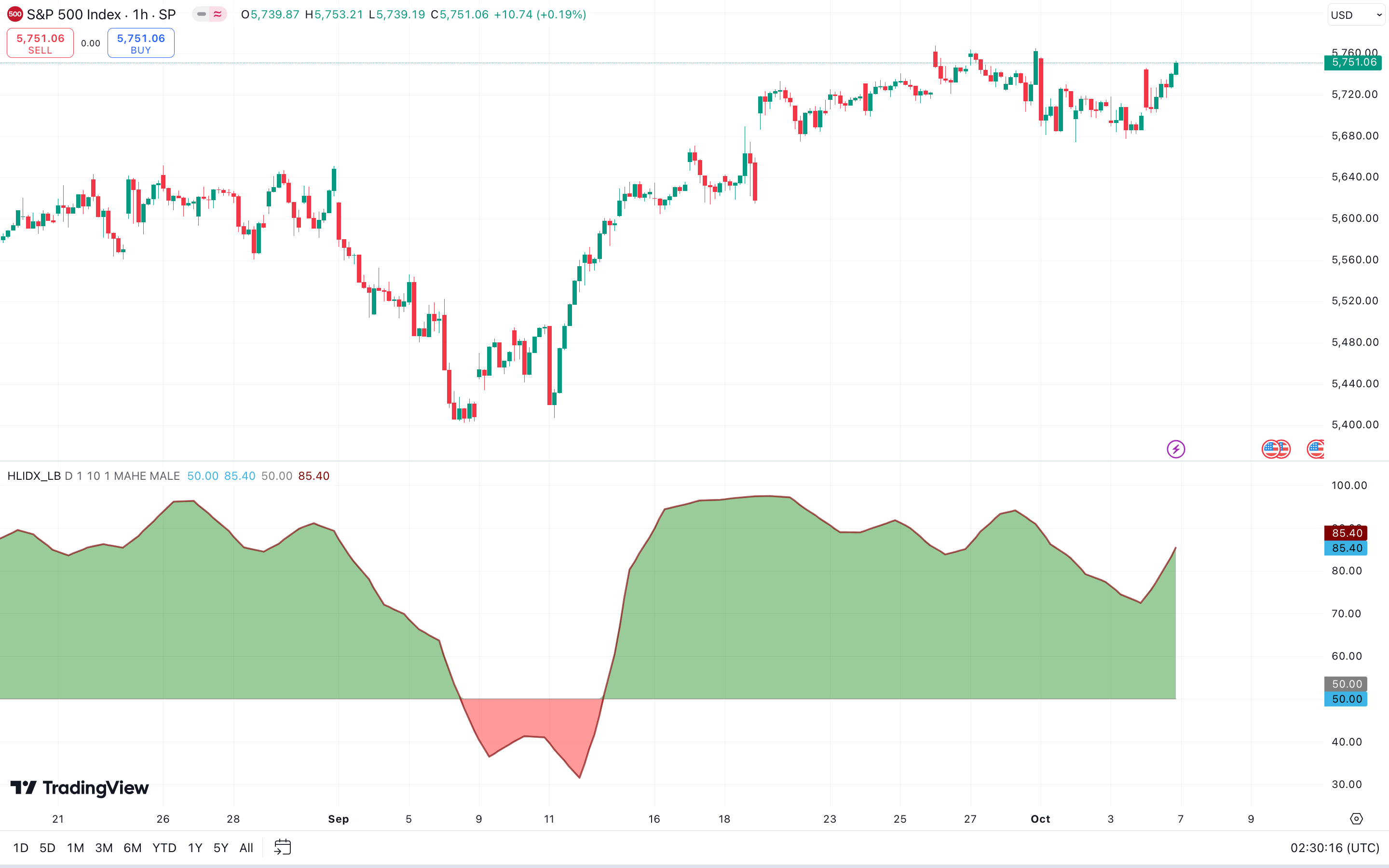
Task: Click the blue 50.00 axis label
Action: 1346,699
